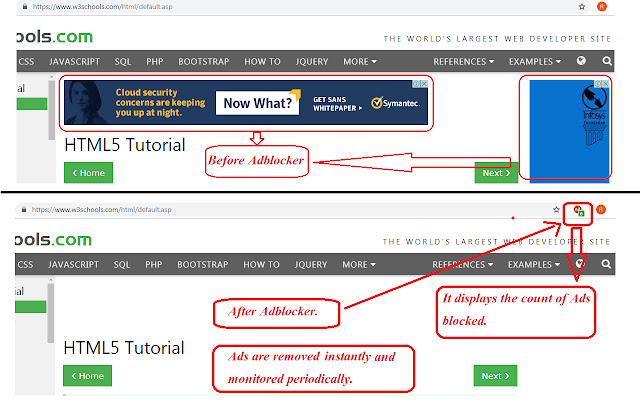
Task: Open PHP in bottom screenshot navbar
Action: coord(154,264)
